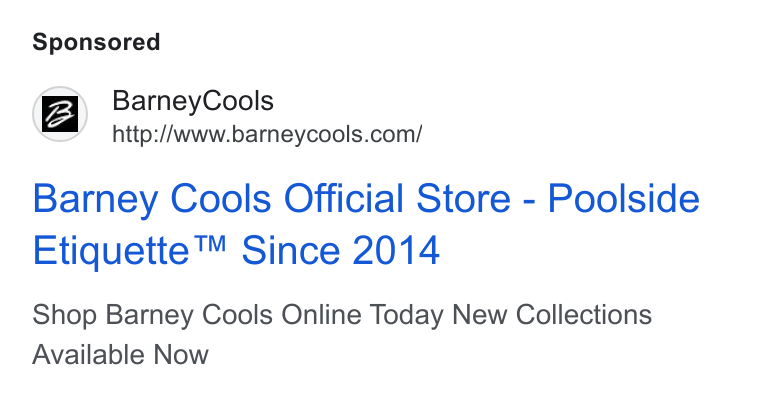Click New Collections in the ad description

coord(552,315)
